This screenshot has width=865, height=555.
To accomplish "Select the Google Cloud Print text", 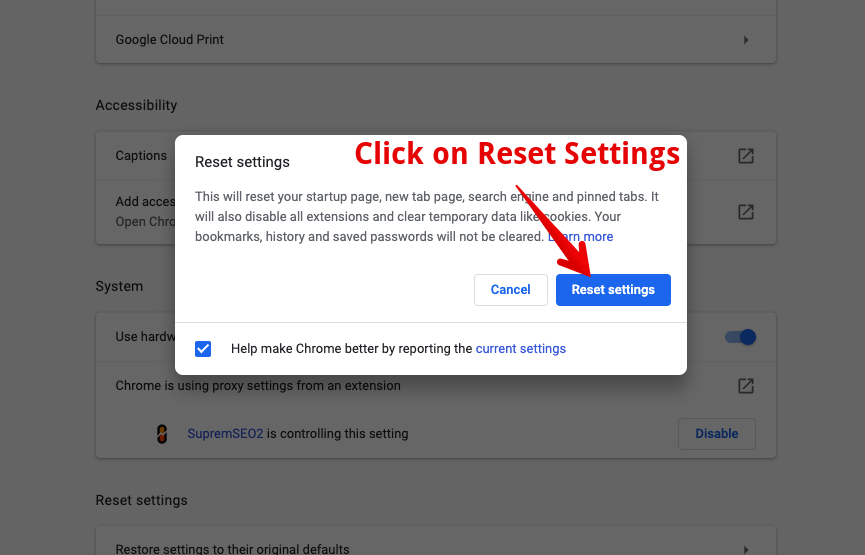I will (x=169, y=40).
